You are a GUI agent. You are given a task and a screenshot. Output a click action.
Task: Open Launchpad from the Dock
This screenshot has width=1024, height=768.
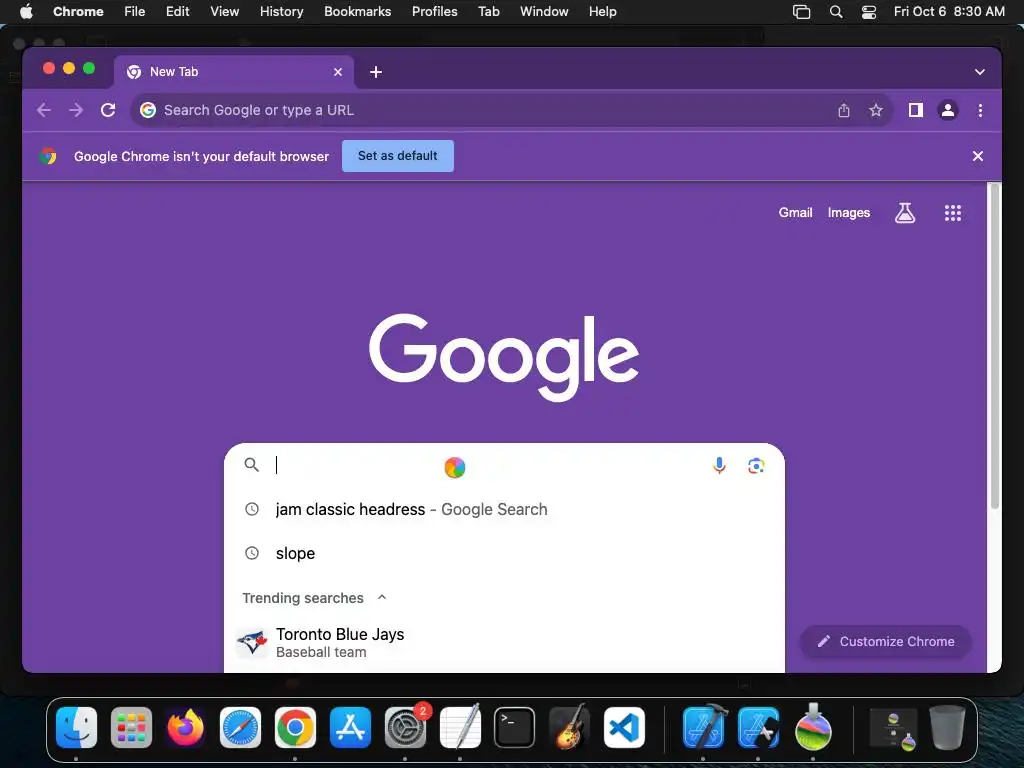[x=131, y=728]
